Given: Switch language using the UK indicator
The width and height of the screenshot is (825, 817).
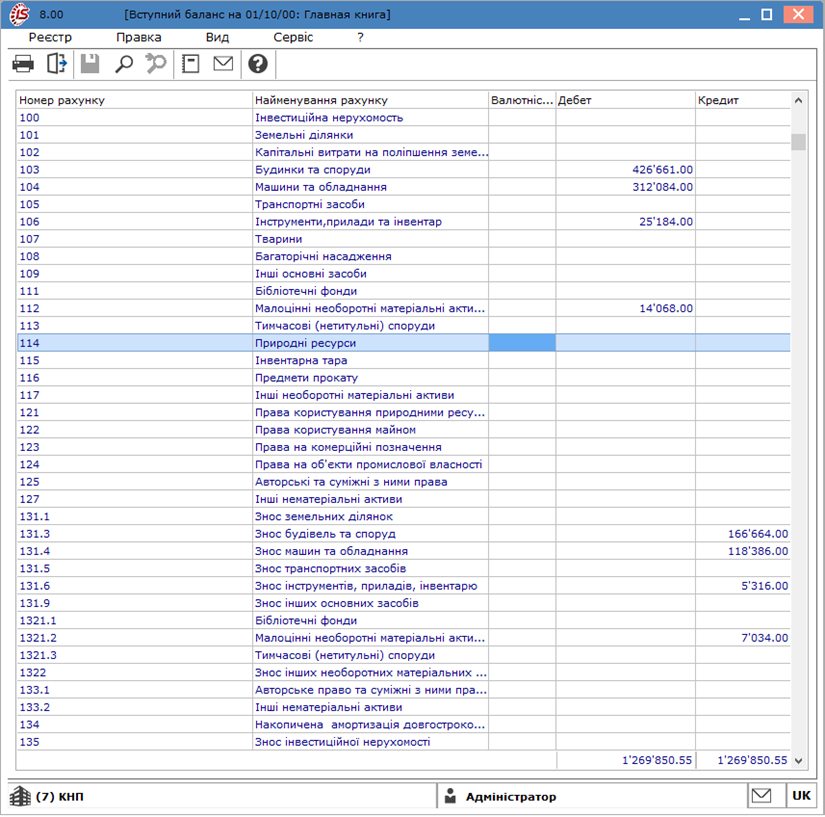Looking at the screenshot, I should click(x=801, y=796).
